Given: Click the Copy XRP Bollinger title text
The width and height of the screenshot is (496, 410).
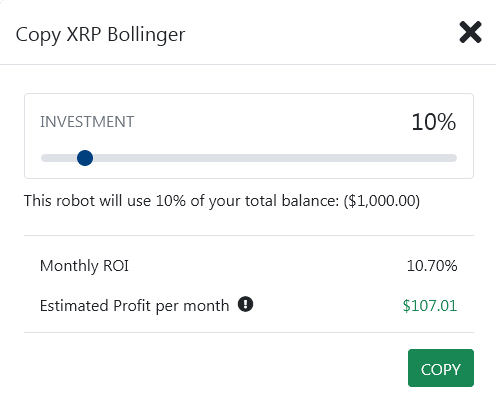Looking at the screenshot, I should pos(100,35).
